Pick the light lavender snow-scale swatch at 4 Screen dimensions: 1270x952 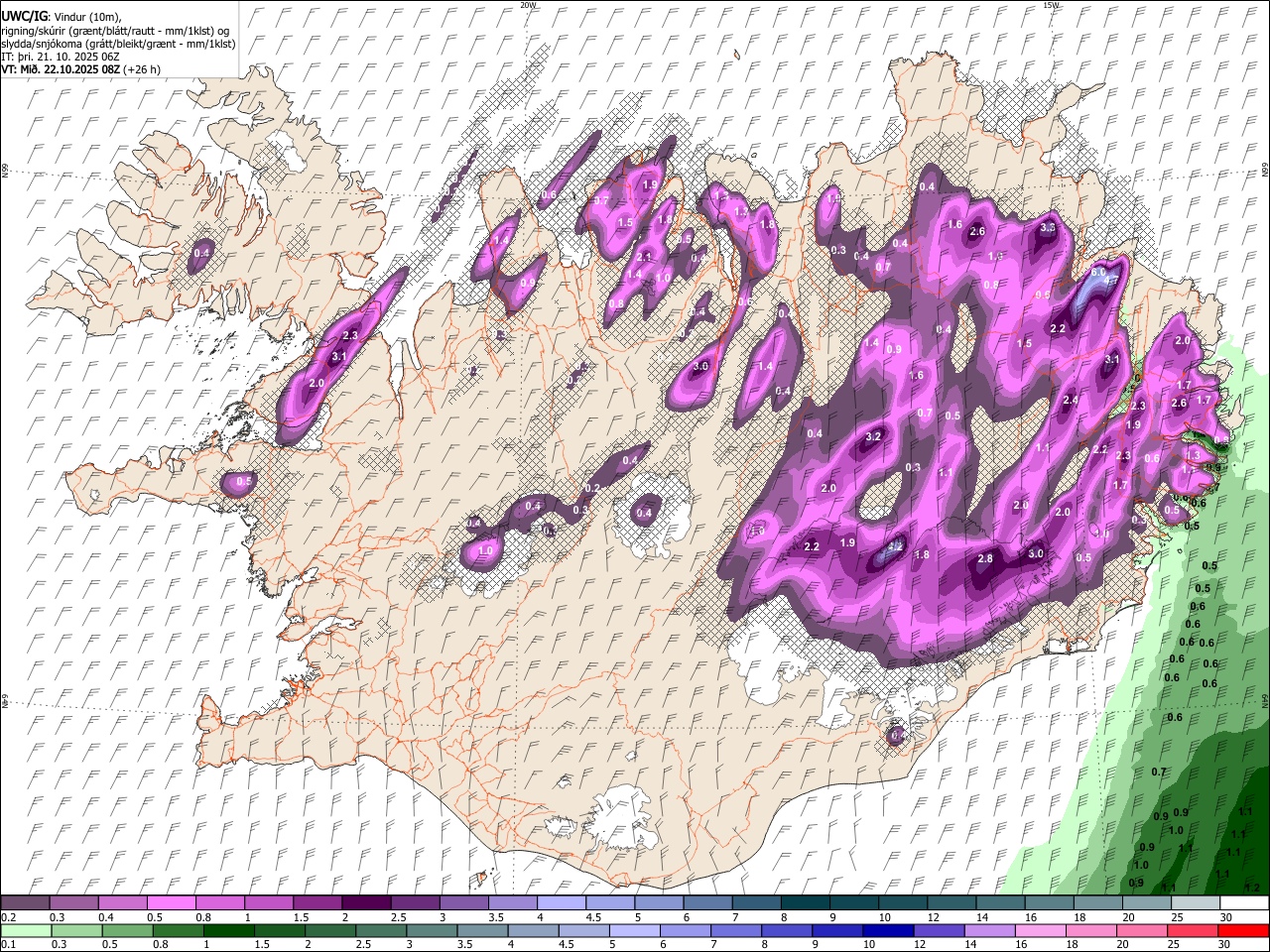pos(560,903)
